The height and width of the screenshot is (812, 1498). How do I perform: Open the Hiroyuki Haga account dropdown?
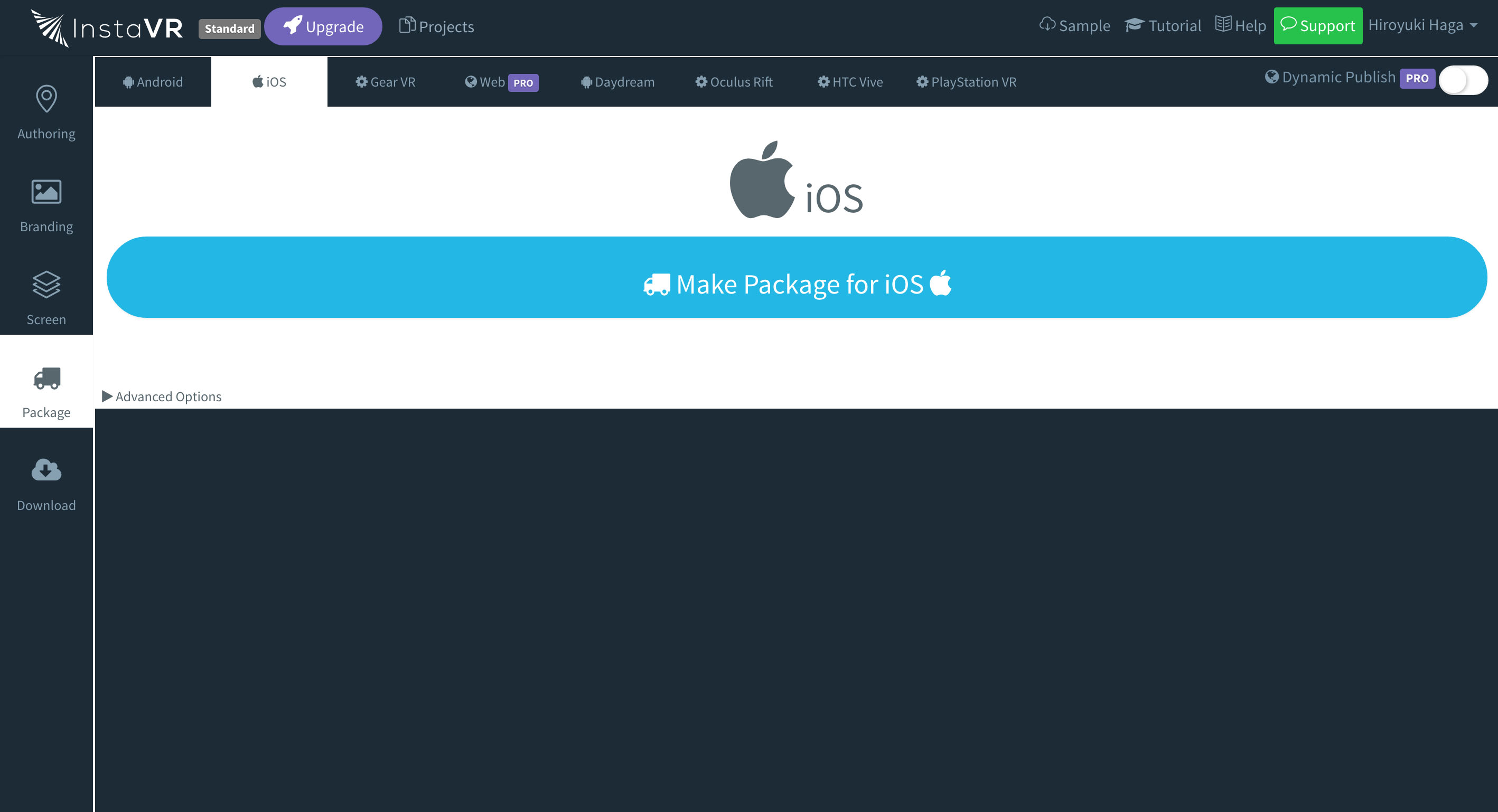[x=1423, y=25]
